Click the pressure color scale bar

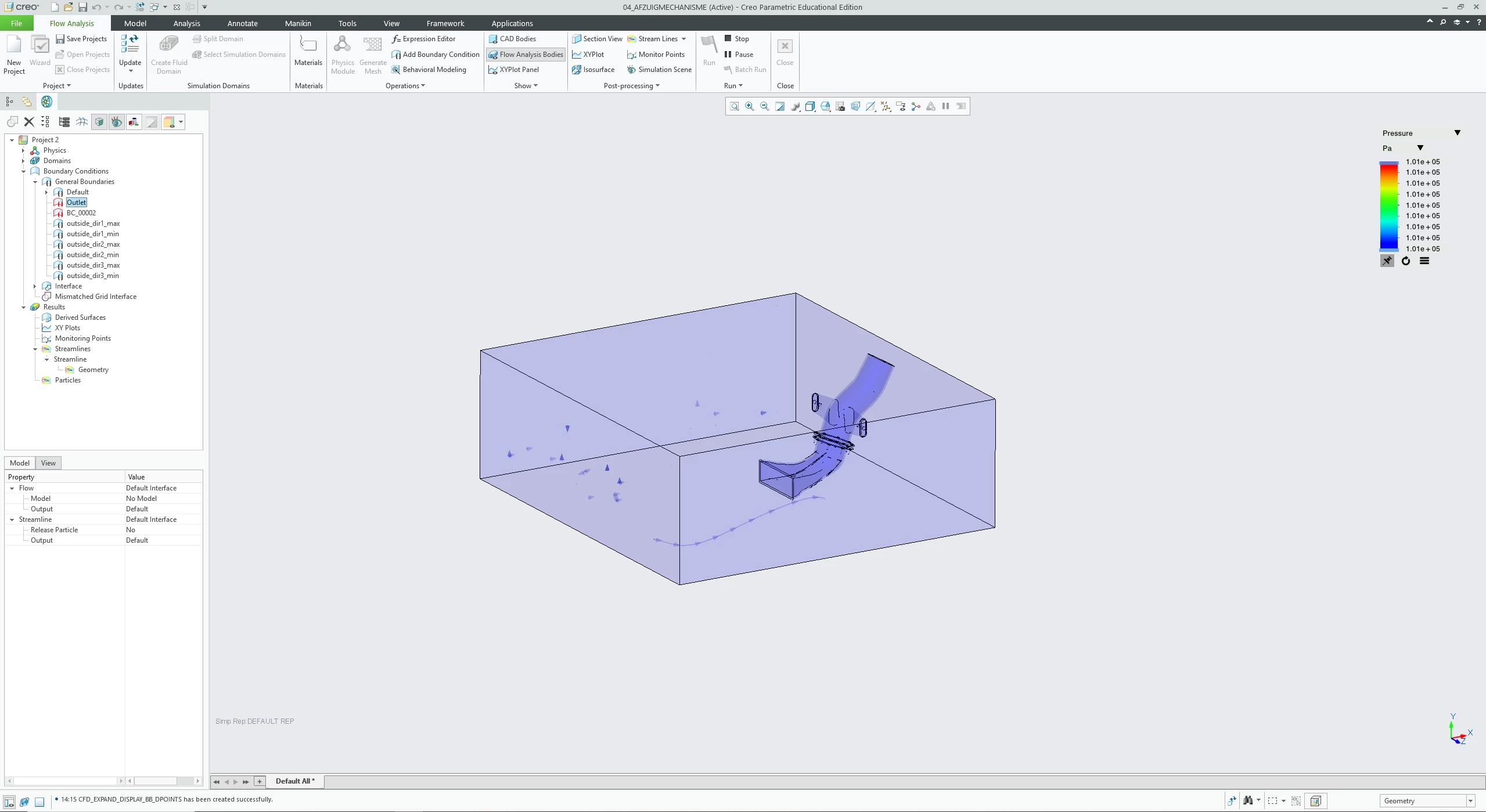(1388, 206)
